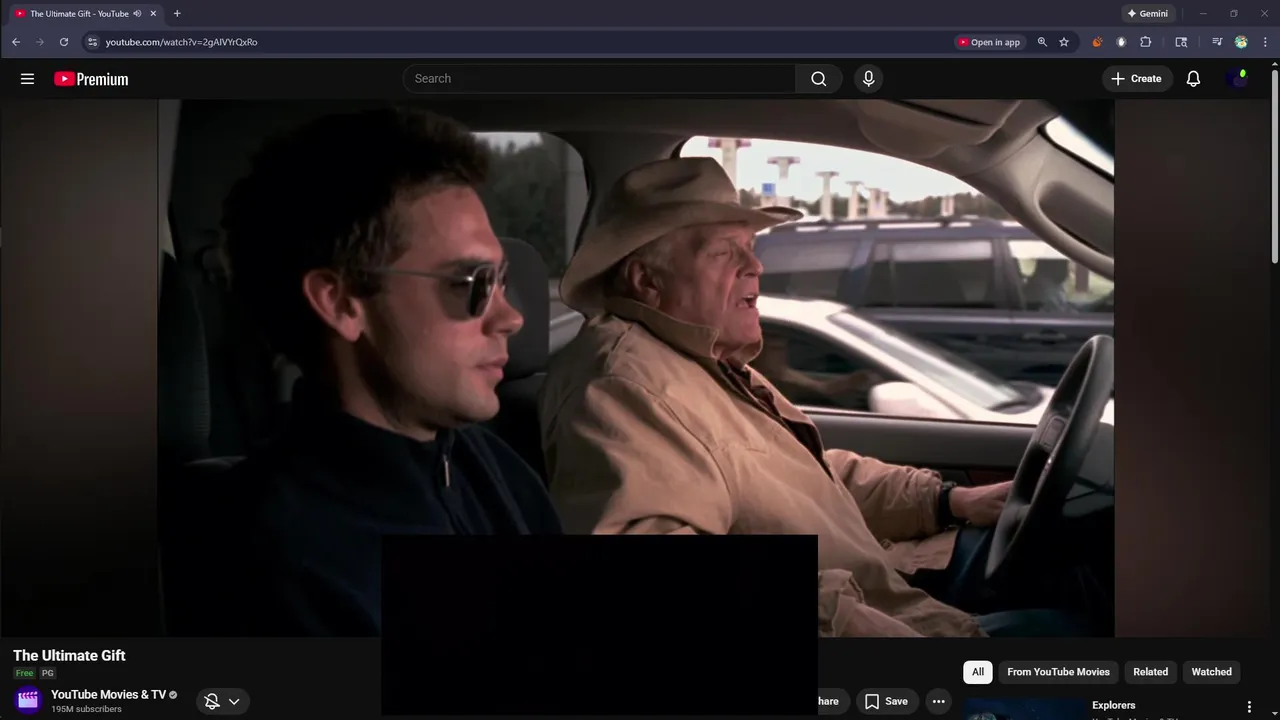Viewport: 1280px width, 720px height.
Task: Open the YouTube guide hamburger menu
Action: [x=27, y=79]
